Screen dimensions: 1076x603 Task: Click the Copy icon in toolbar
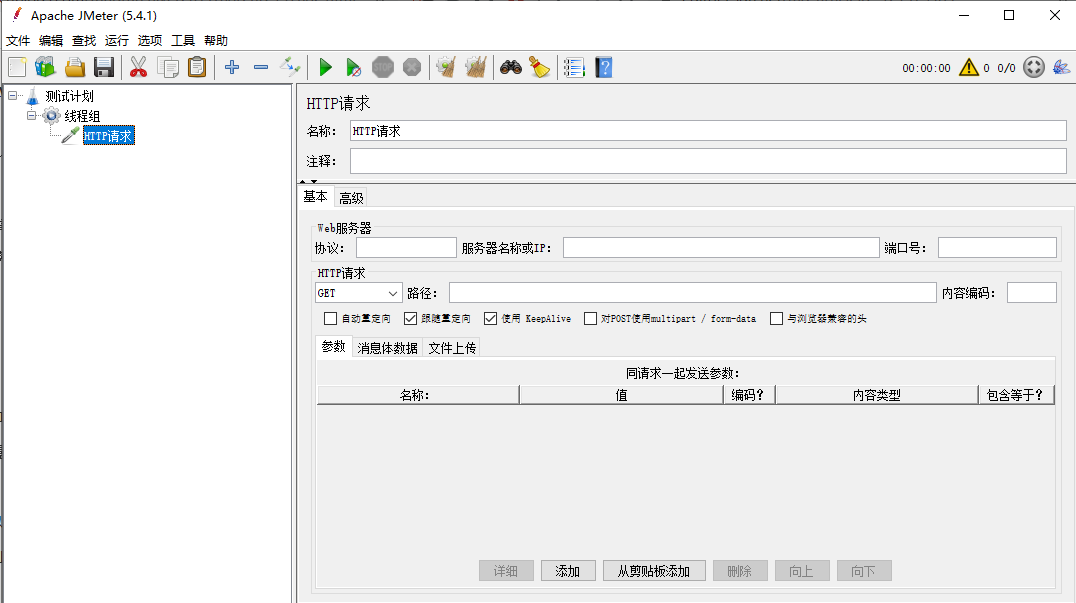pyautogui.click(x=167, y=67)
